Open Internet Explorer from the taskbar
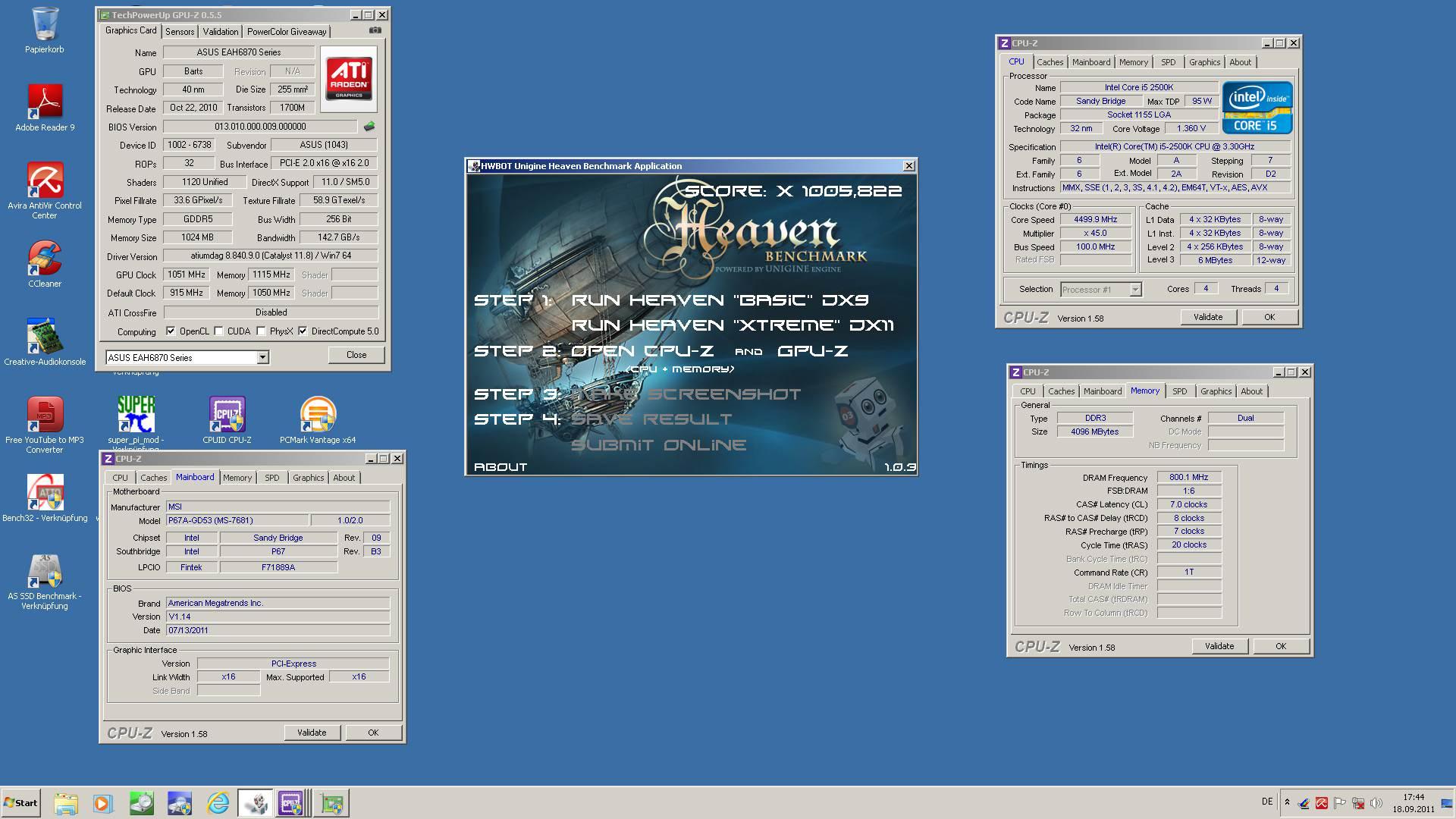This screenshot has height=819, width=1456. (218, 803)
